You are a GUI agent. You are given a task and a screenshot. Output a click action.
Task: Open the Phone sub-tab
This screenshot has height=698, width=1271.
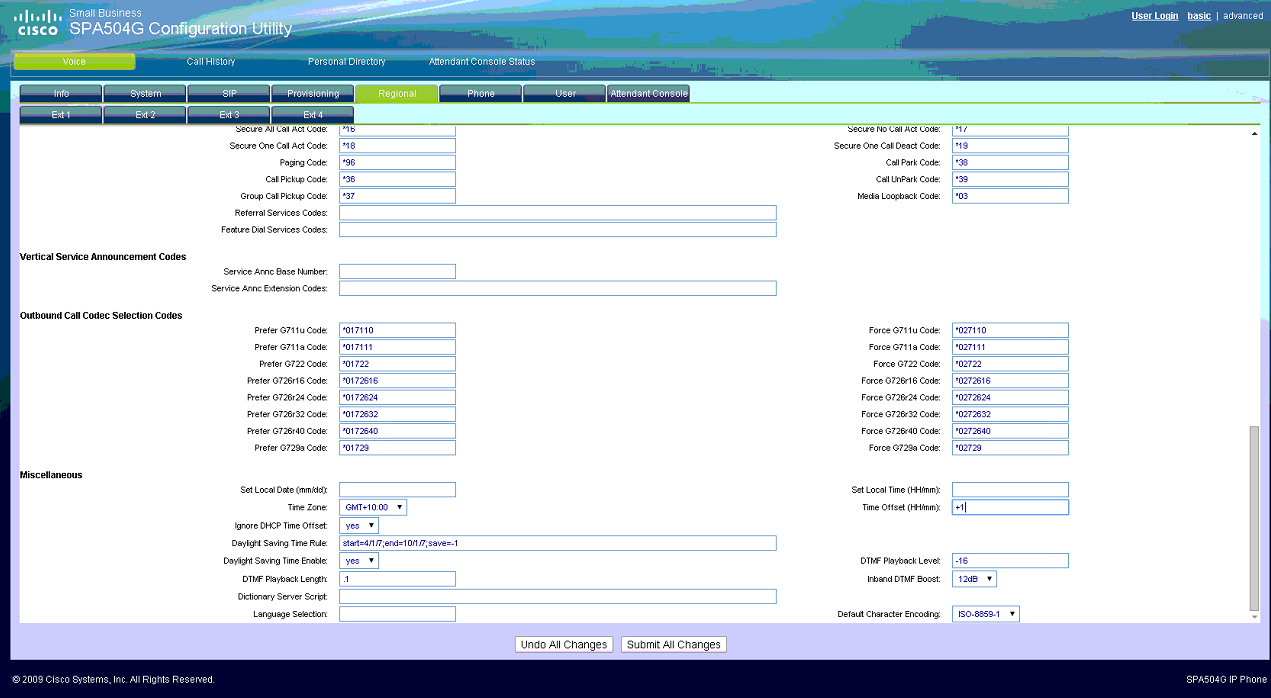pyautogui.click(x=481, y=94)
